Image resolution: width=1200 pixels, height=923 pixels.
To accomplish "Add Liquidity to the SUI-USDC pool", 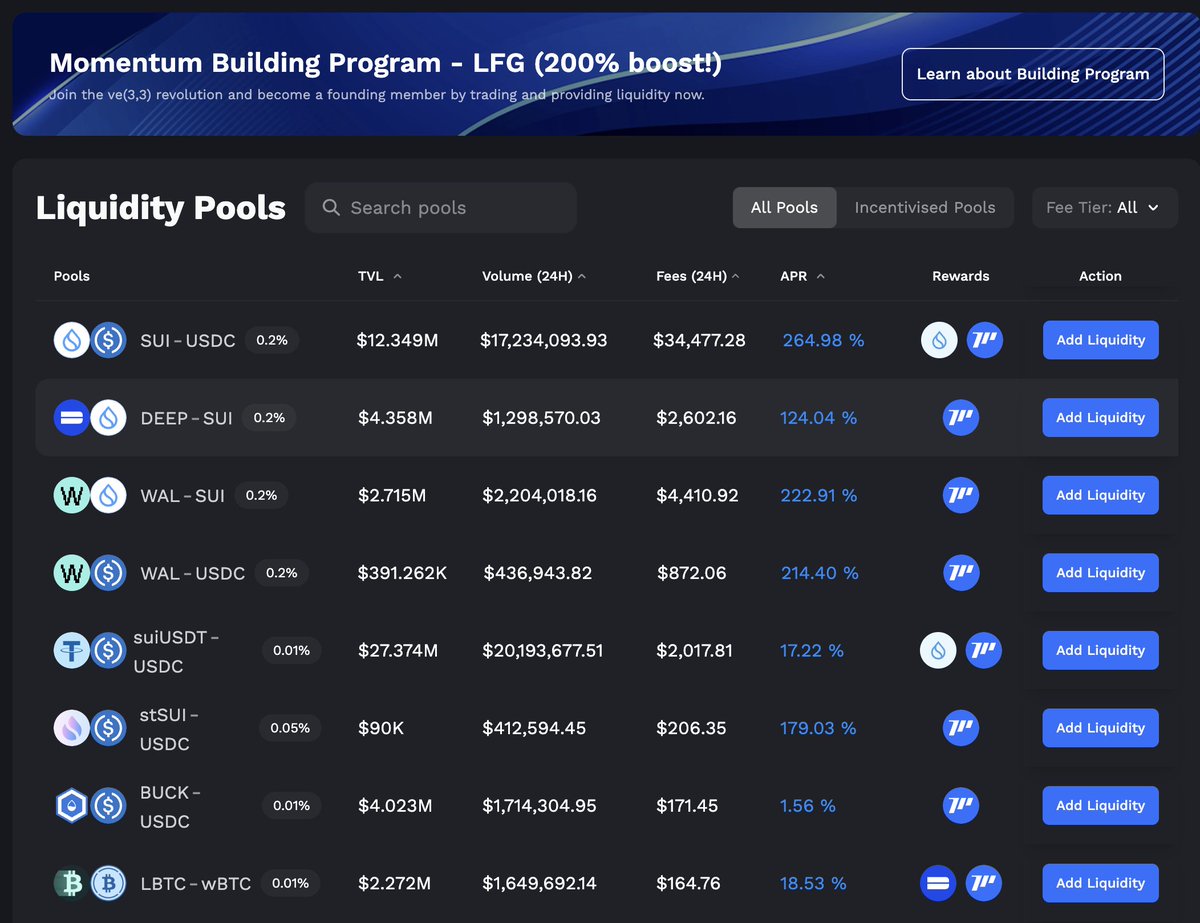I will pos(1100,340).
